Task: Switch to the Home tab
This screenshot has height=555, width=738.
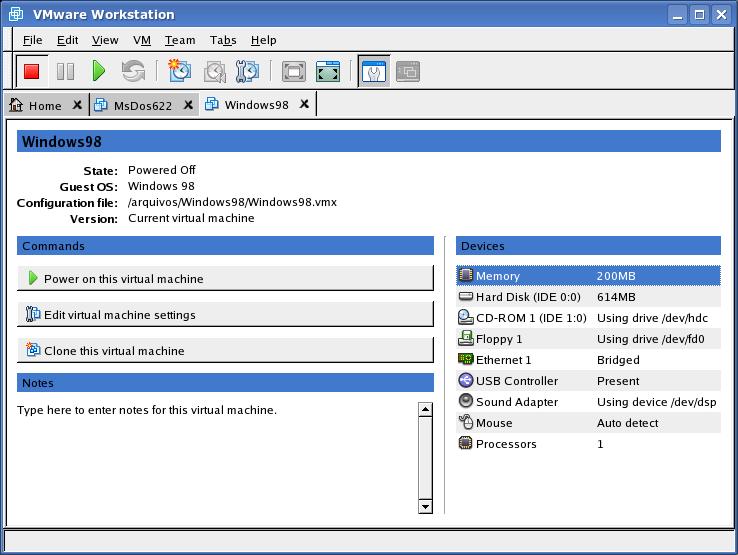Action: tap(45, 105)
